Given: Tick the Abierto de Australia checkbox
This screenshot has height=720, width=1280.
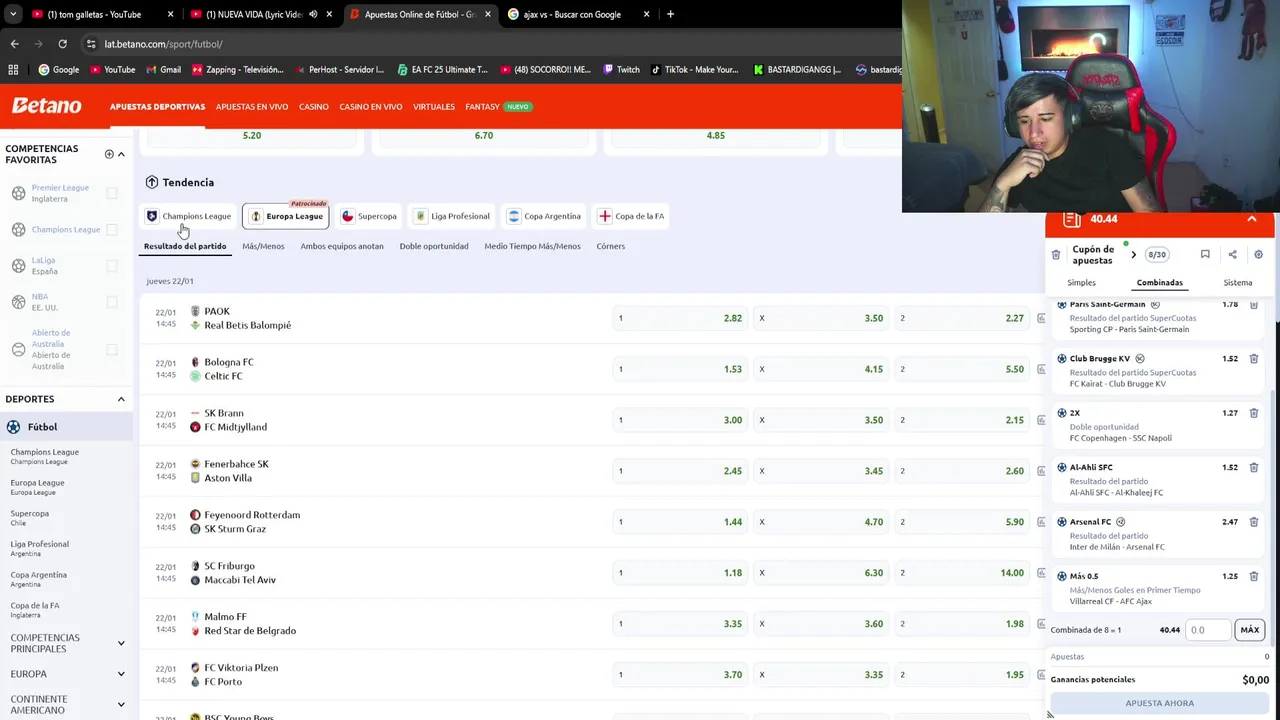Looking at the screenshot, I should (x=112, y=349).
